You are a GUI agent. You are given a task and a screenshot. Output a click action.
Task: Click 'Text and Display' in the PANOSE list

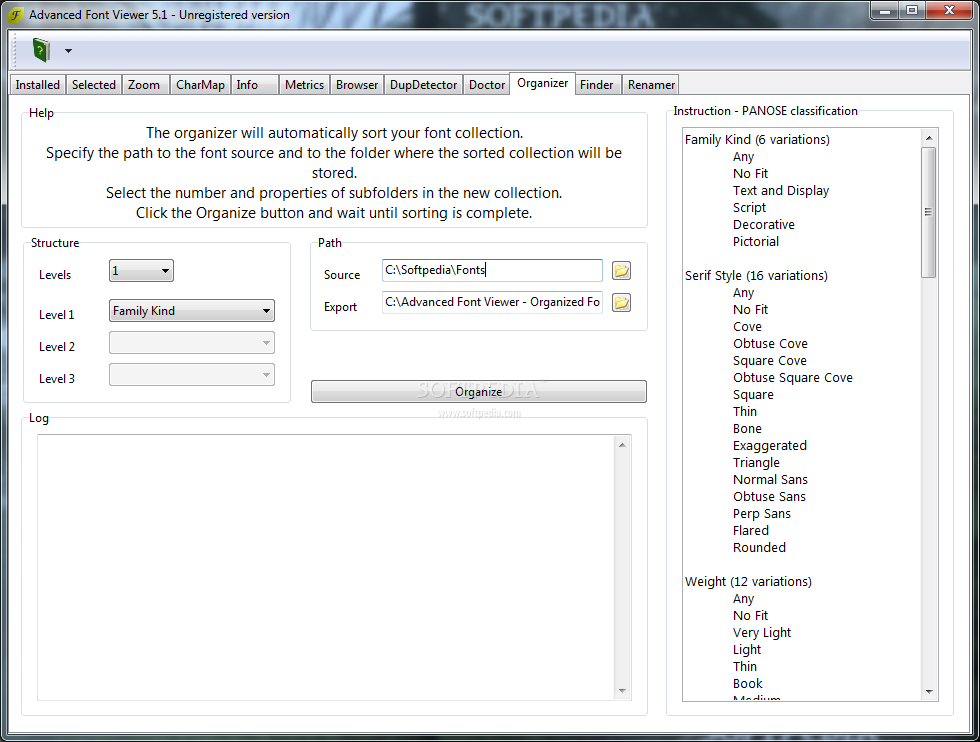tap(781, 191)
